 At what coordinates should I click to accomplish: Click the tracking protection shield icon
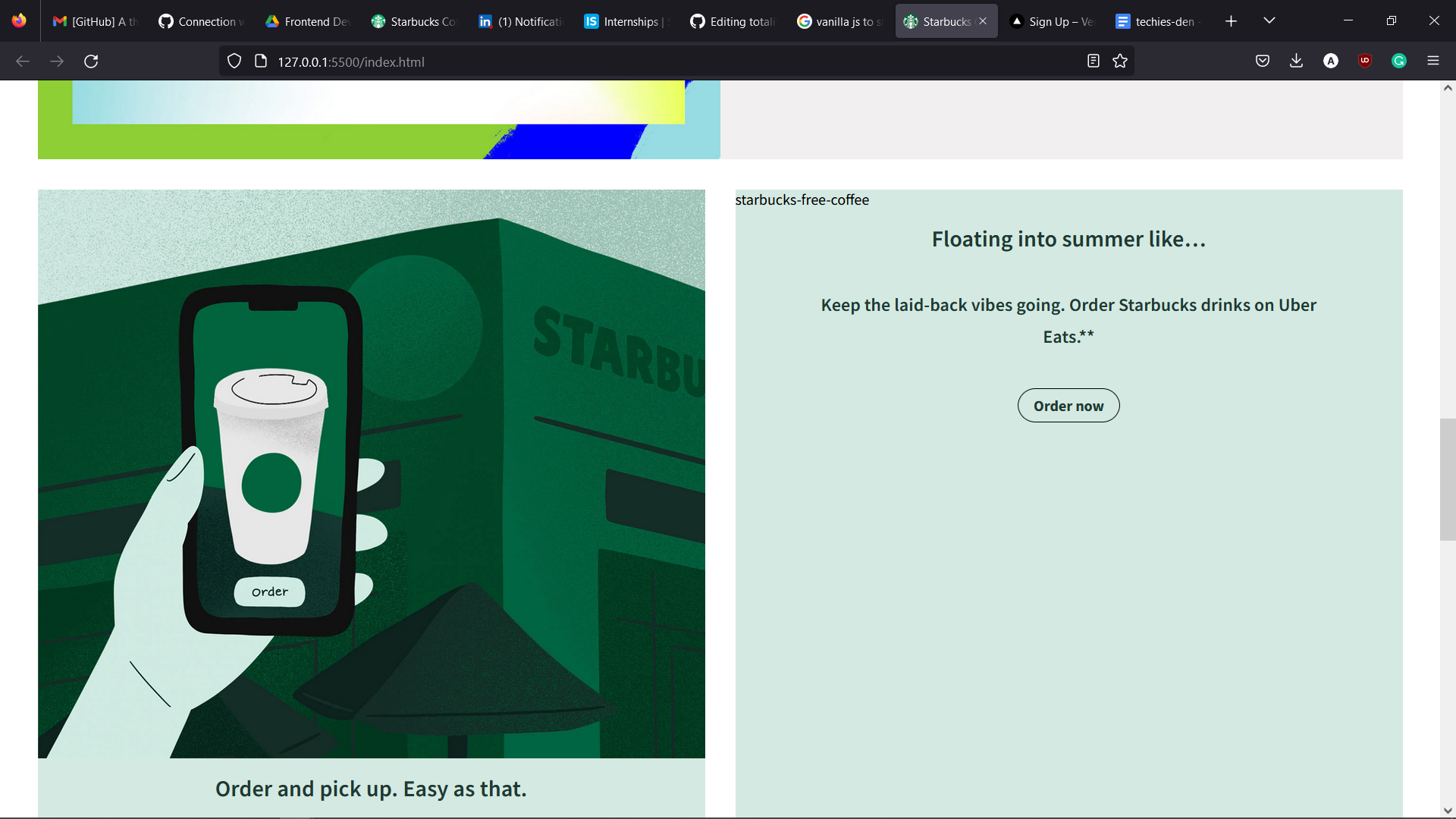[x=234, y=61]
